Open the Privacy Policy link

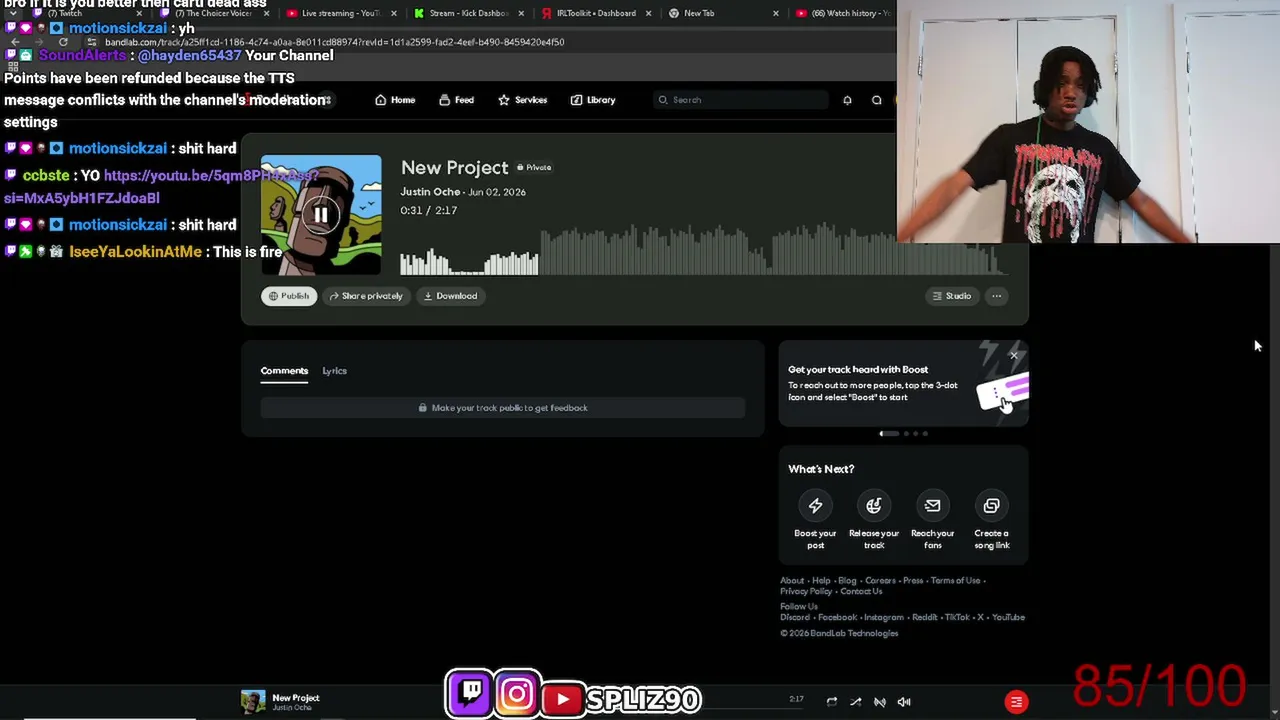pos(806,592)
